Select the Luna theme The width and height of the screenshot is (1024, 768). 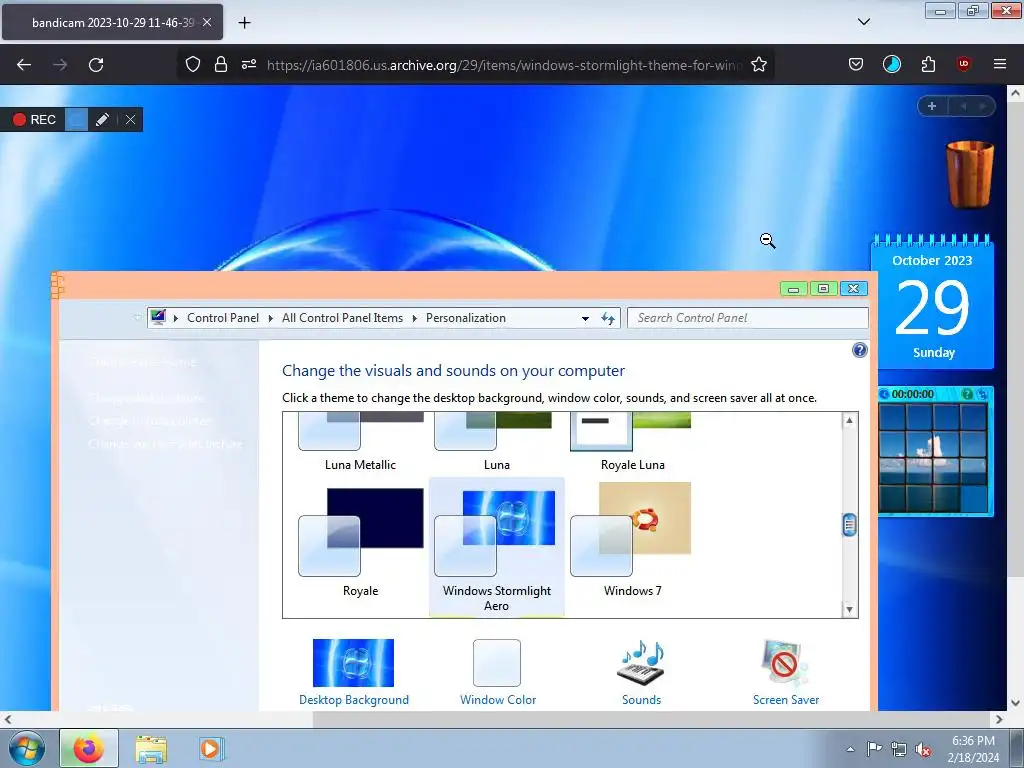click(x=496, y=441)
